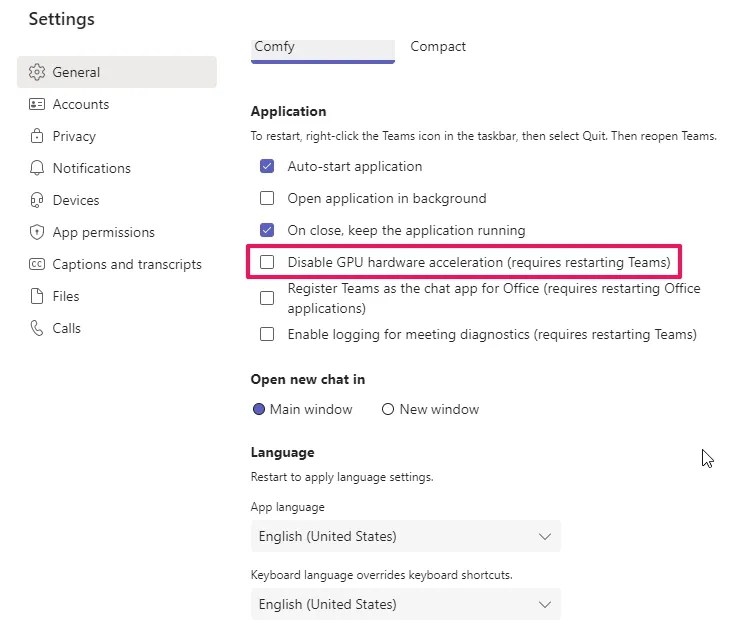Choose New window for new chats
This screenshot has width=750, height=628.
click(388, 409)
